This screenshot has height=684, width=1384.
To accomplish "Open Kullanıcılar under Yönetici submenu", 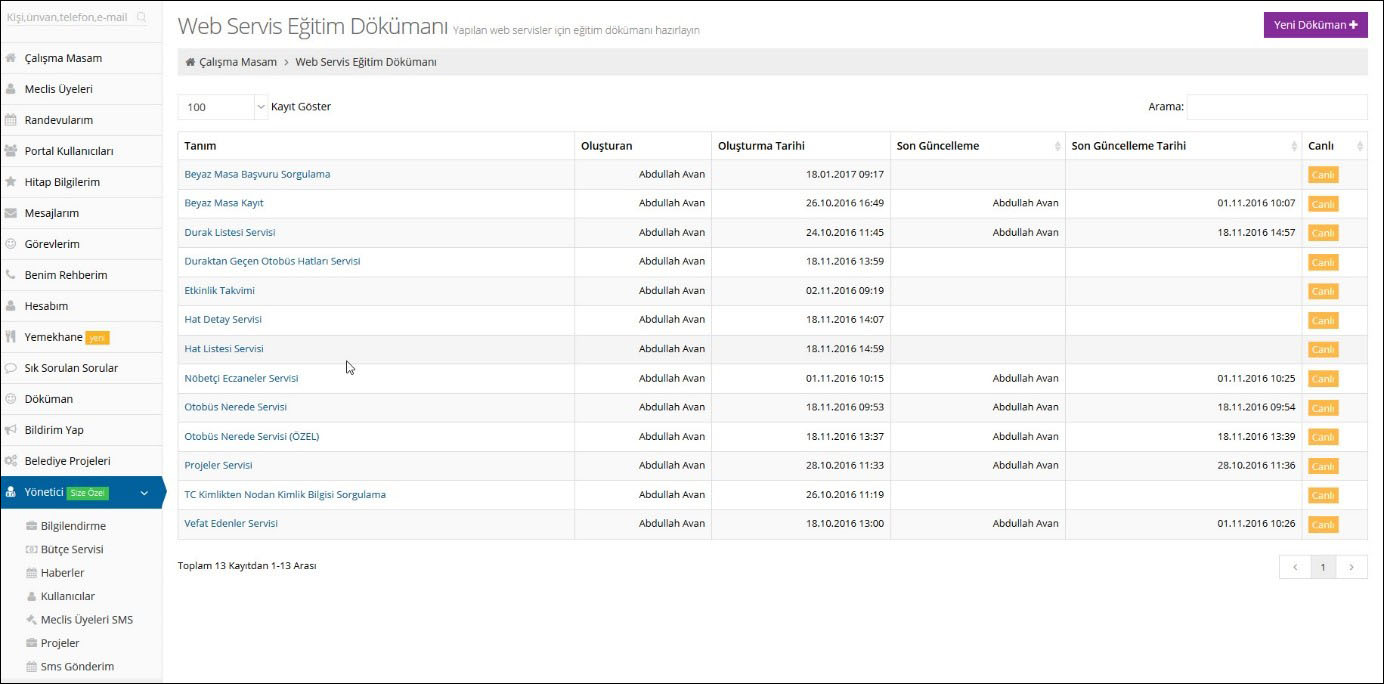I will (67, 596).
